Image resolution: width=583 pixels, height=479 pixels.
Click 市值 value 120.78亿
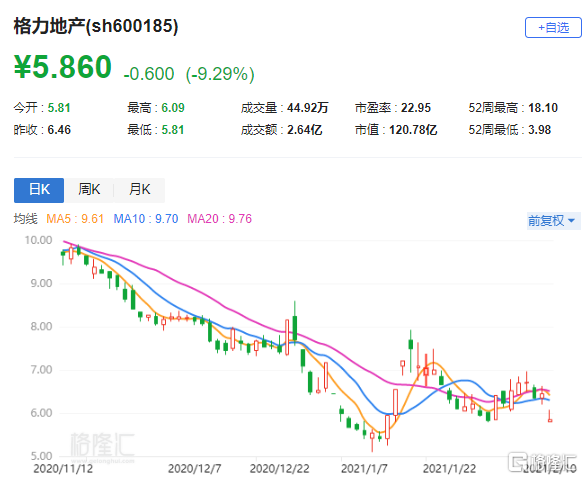coord(413,130)
